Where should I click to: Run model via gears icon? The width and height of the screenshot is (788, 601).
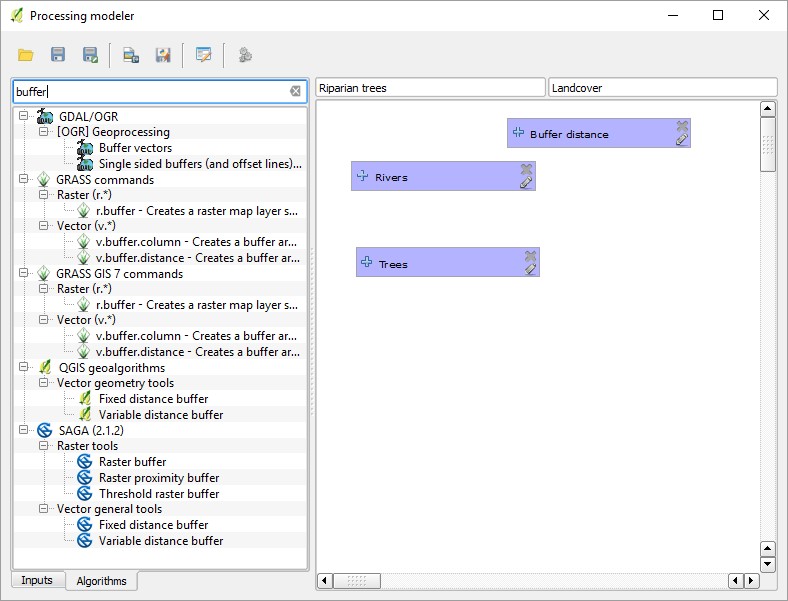[245, 54]
